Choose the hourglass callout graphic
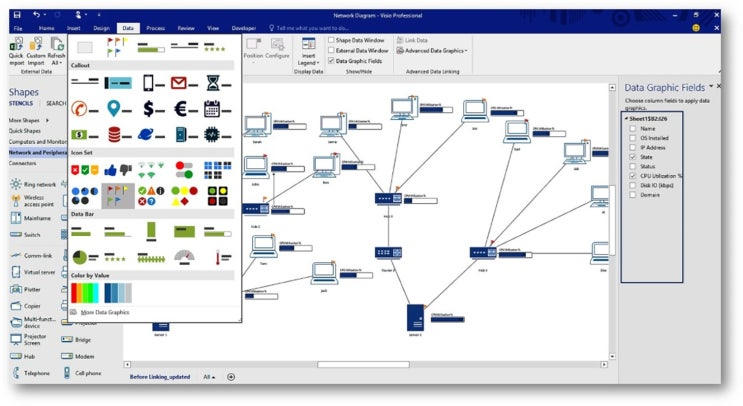743x406 pixels. [218, 84]
